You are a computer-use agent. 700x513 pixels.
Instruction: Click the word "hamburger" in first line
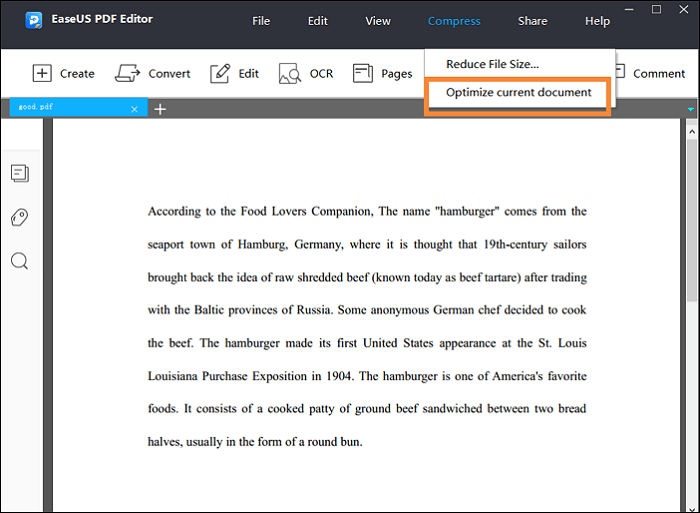click(467, 211)
